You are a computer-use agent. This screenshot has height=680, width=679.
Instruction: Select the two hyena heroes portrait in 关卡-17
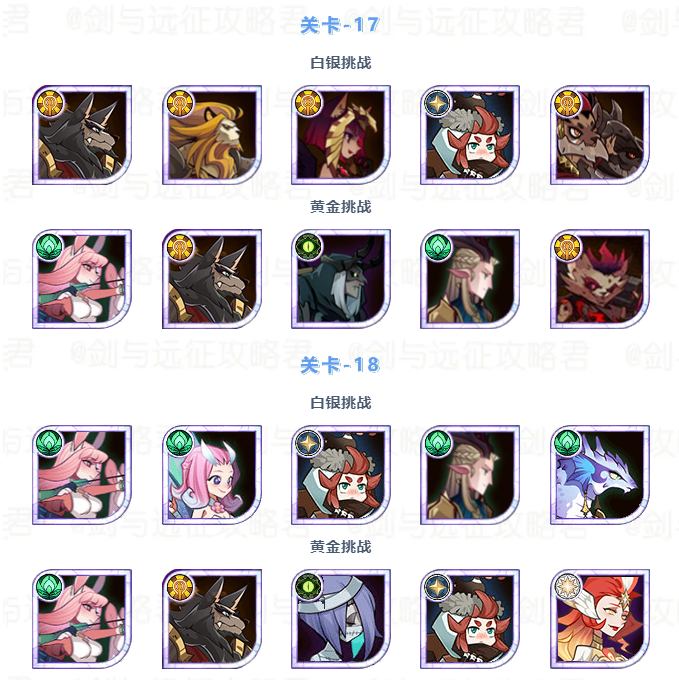(600, 135)
